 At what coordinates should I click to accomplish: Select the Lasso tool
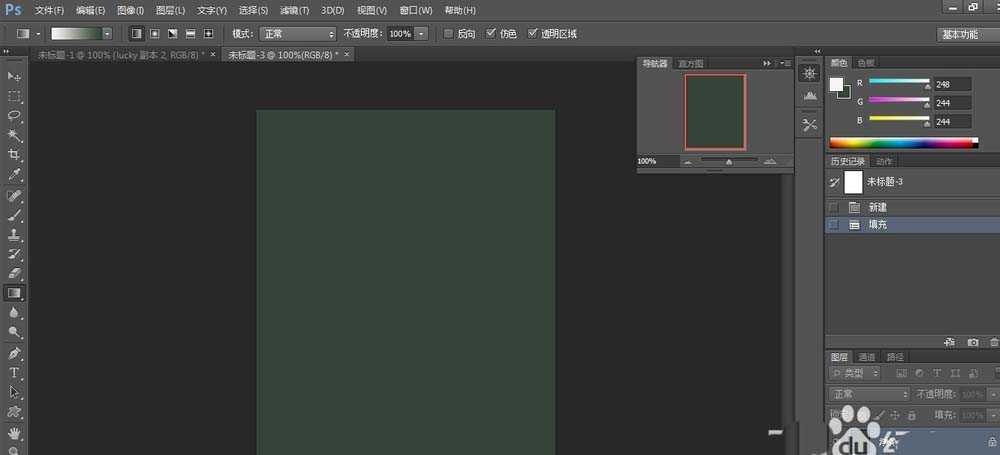click(x=14, y=116)
